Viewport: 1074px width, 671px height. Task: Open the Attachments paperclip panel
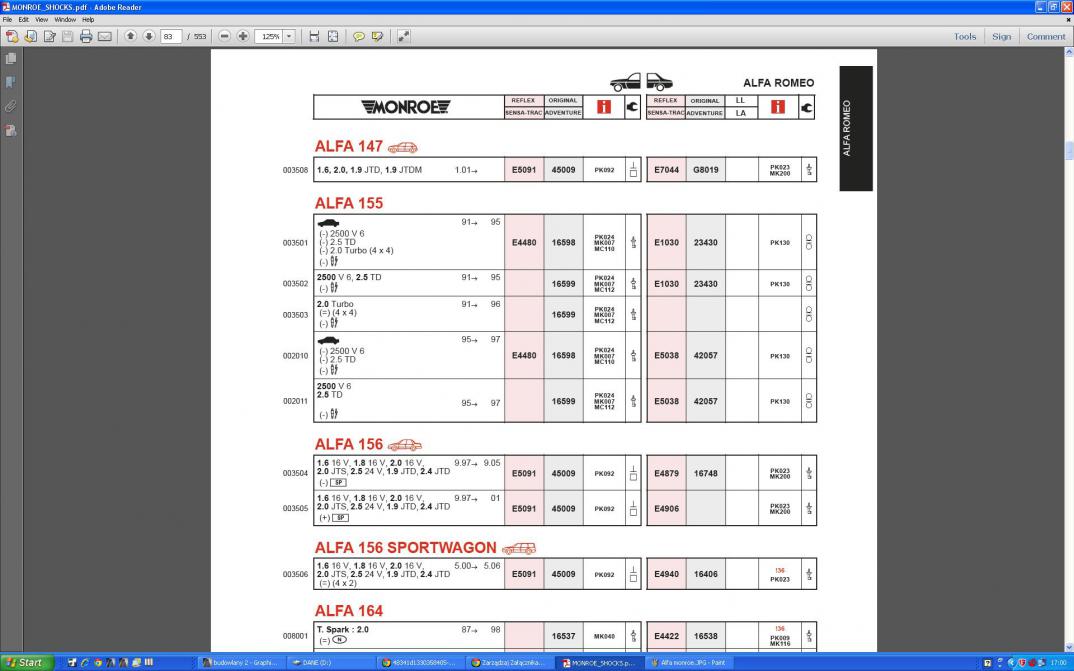pos(10,106)
